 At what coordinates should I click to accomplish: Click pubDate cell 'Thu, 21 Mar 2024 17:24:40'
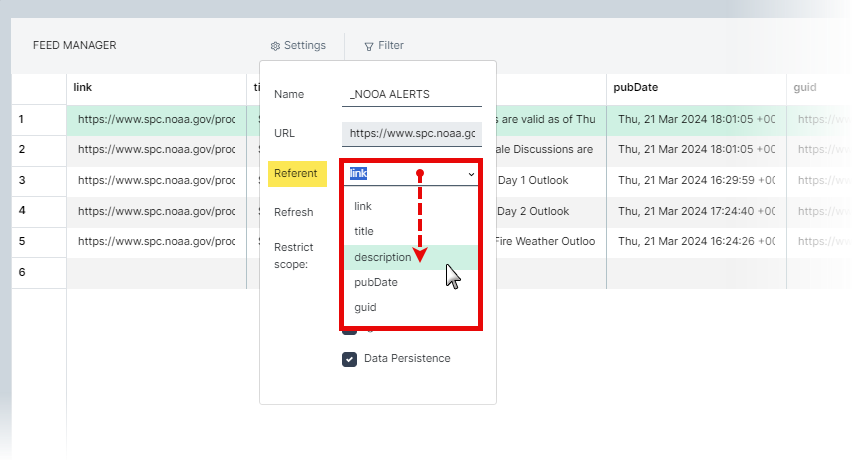tap(696, 211)
